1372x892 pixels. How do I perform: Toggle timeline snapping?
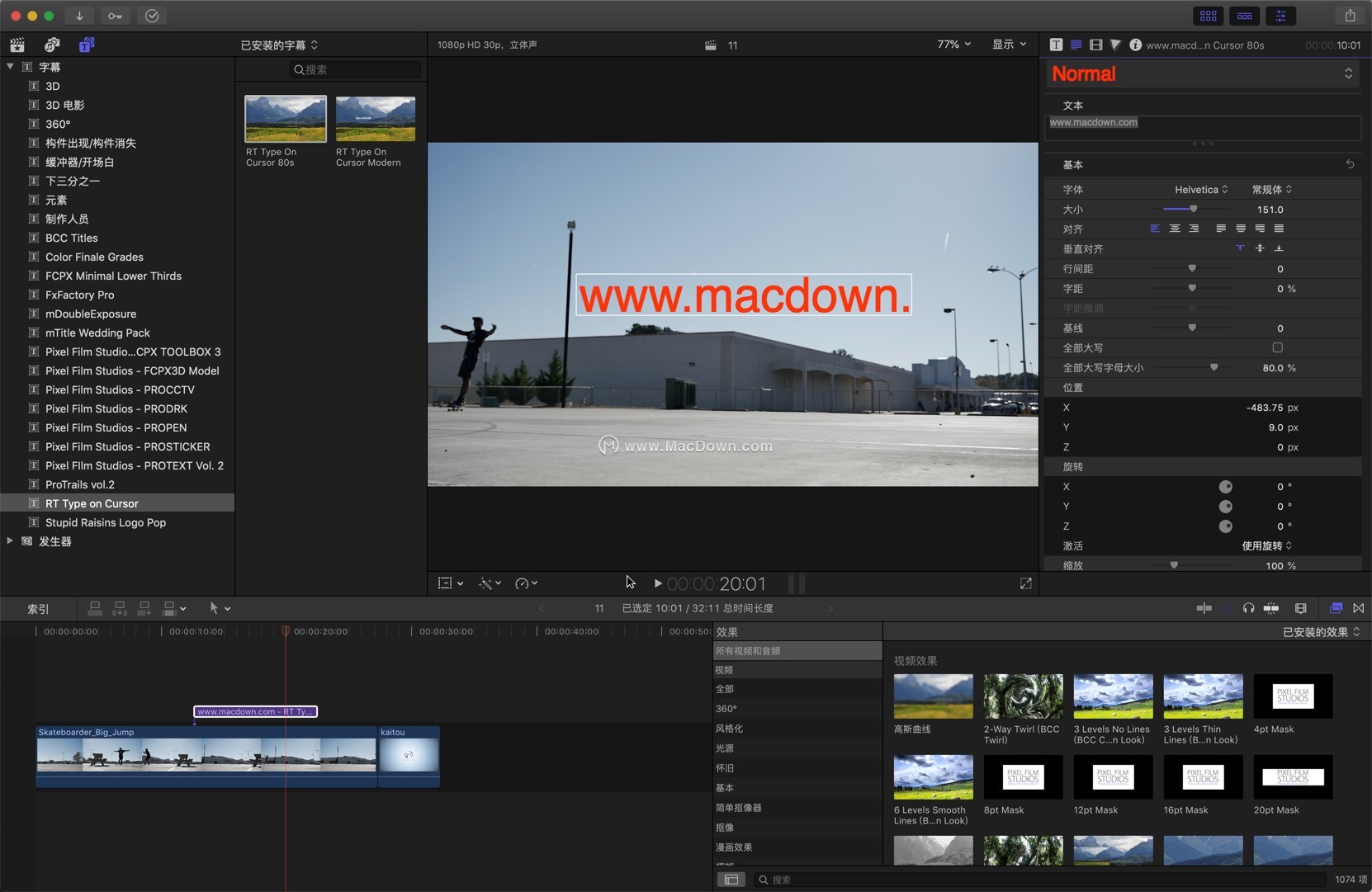pyautogui.click(x=1271, y=608)
